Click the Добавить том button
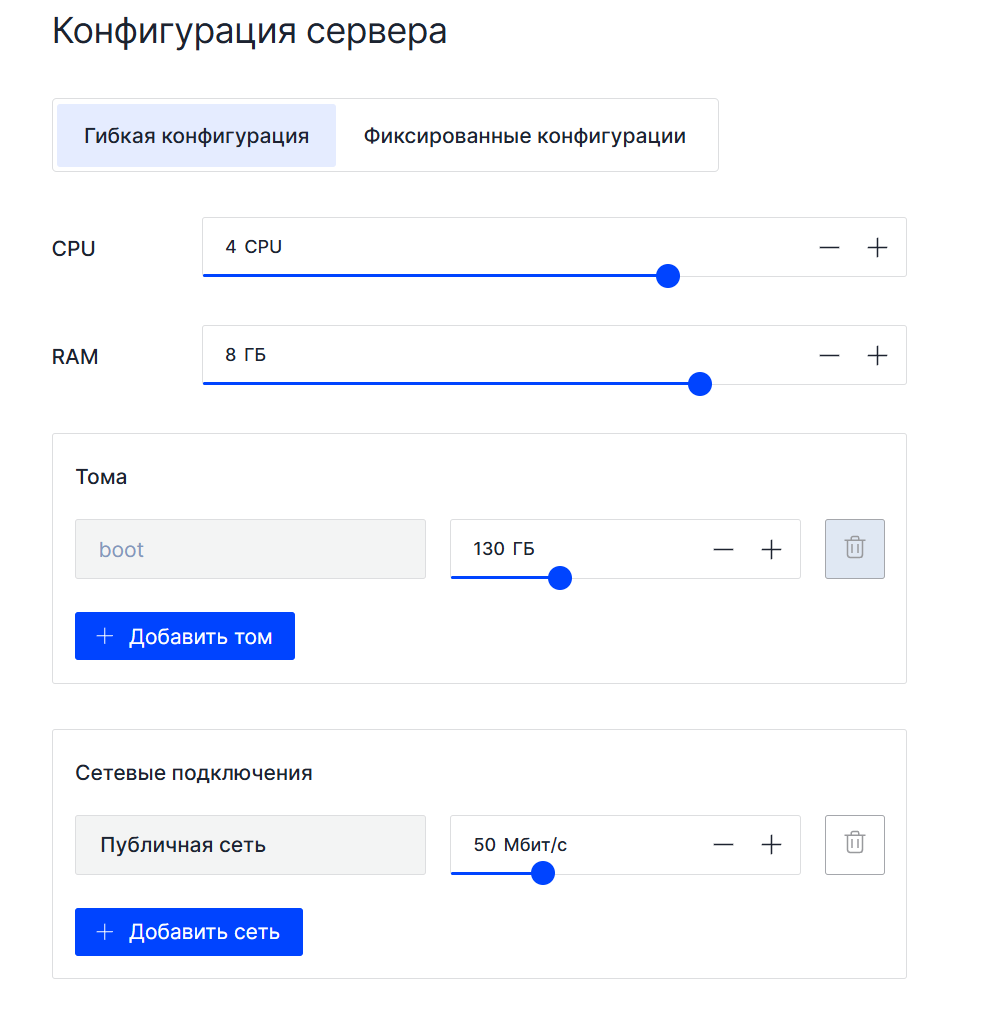This screenshot has height=1034, width=982. pyautogui.click(x=185, y=636)
